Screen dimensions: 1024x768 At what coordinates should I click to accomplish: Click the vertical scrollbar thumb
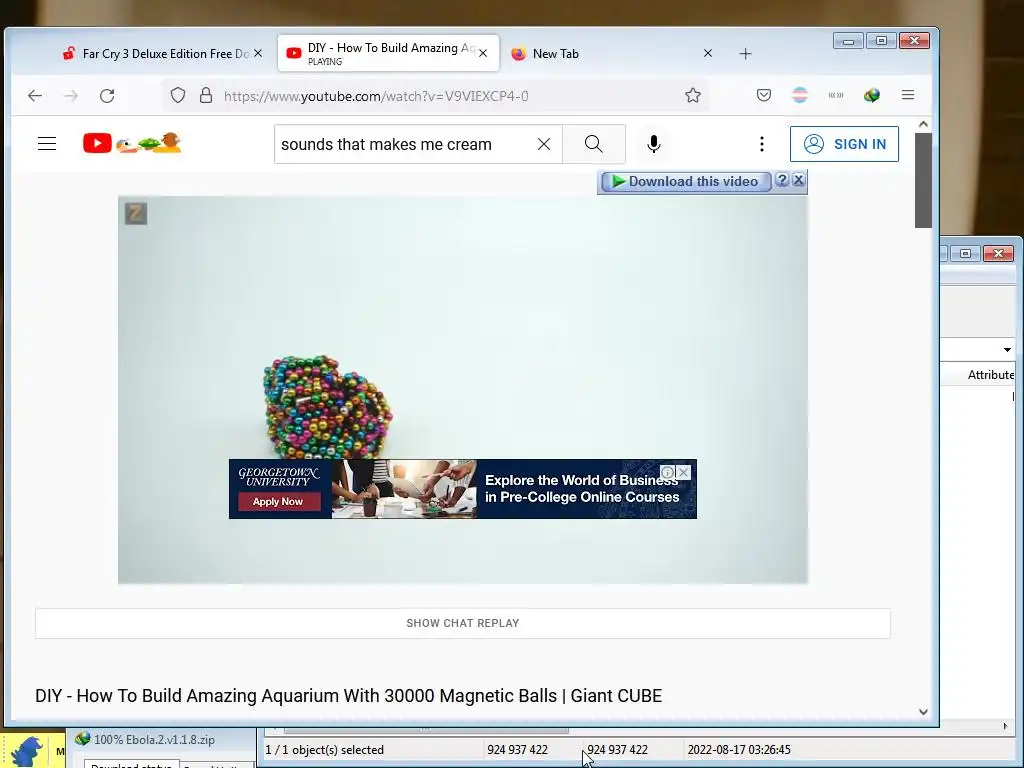[x=923, y=180]
